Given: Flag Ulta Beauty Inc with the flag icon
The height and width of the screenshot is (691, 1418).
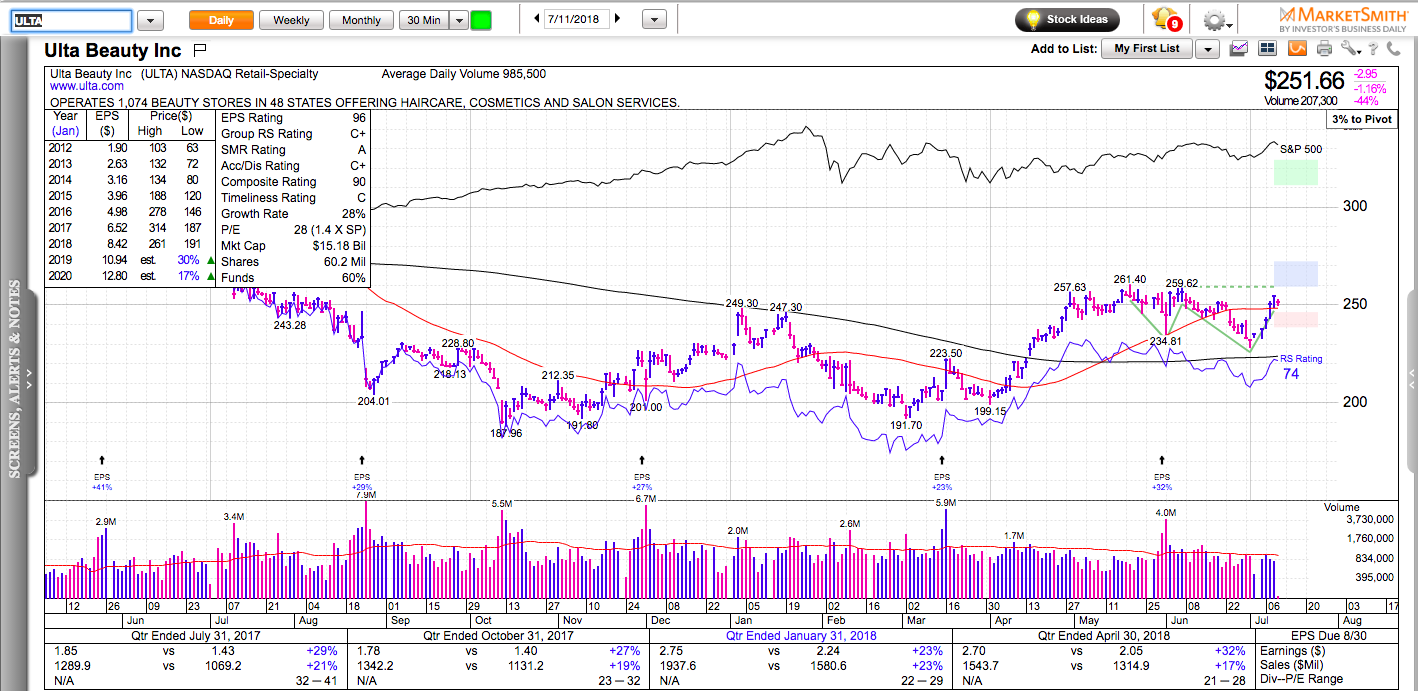Looking at the screenshot, I should tap(199, 50).
